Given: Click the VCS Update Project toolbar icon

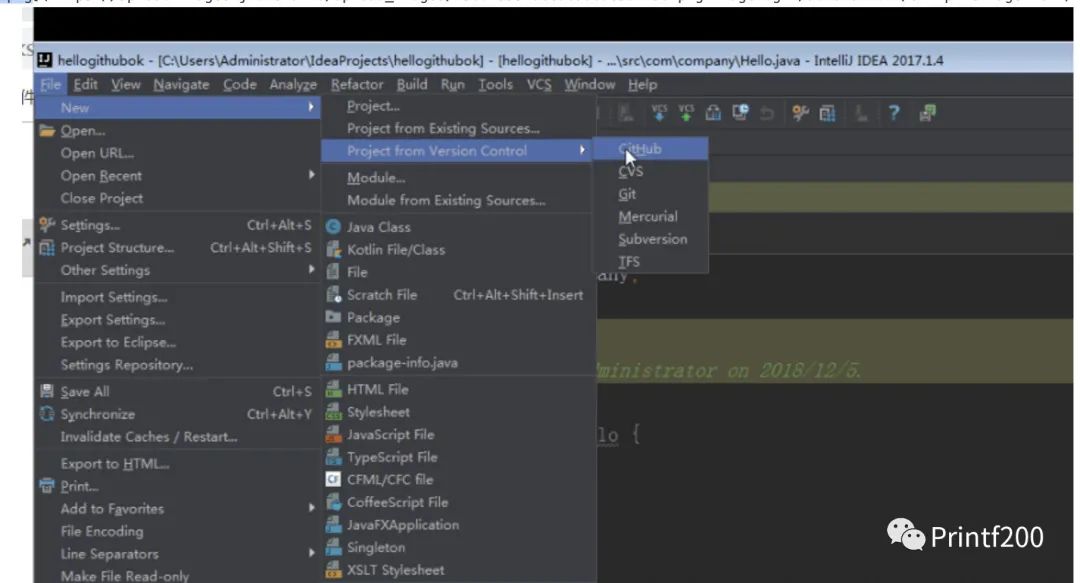Looking at the screenshot, I should (x=658, y=113).
